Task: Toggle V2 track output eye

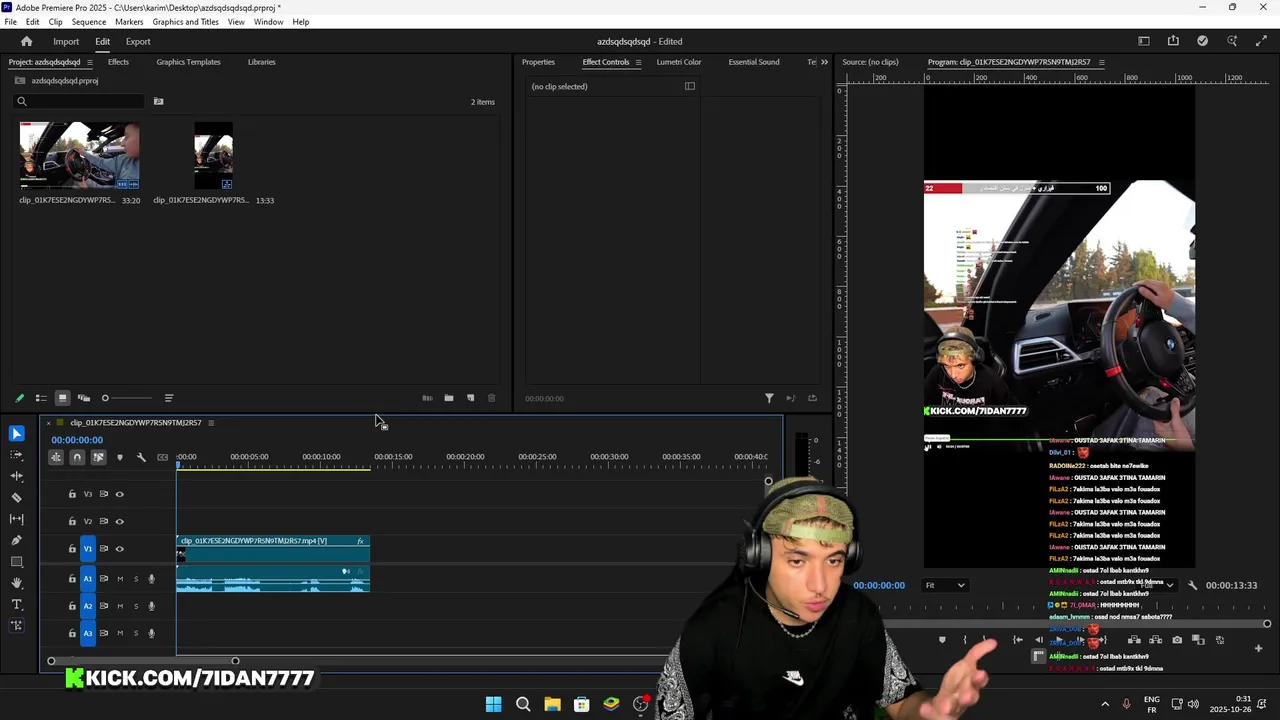Action: 119,521
